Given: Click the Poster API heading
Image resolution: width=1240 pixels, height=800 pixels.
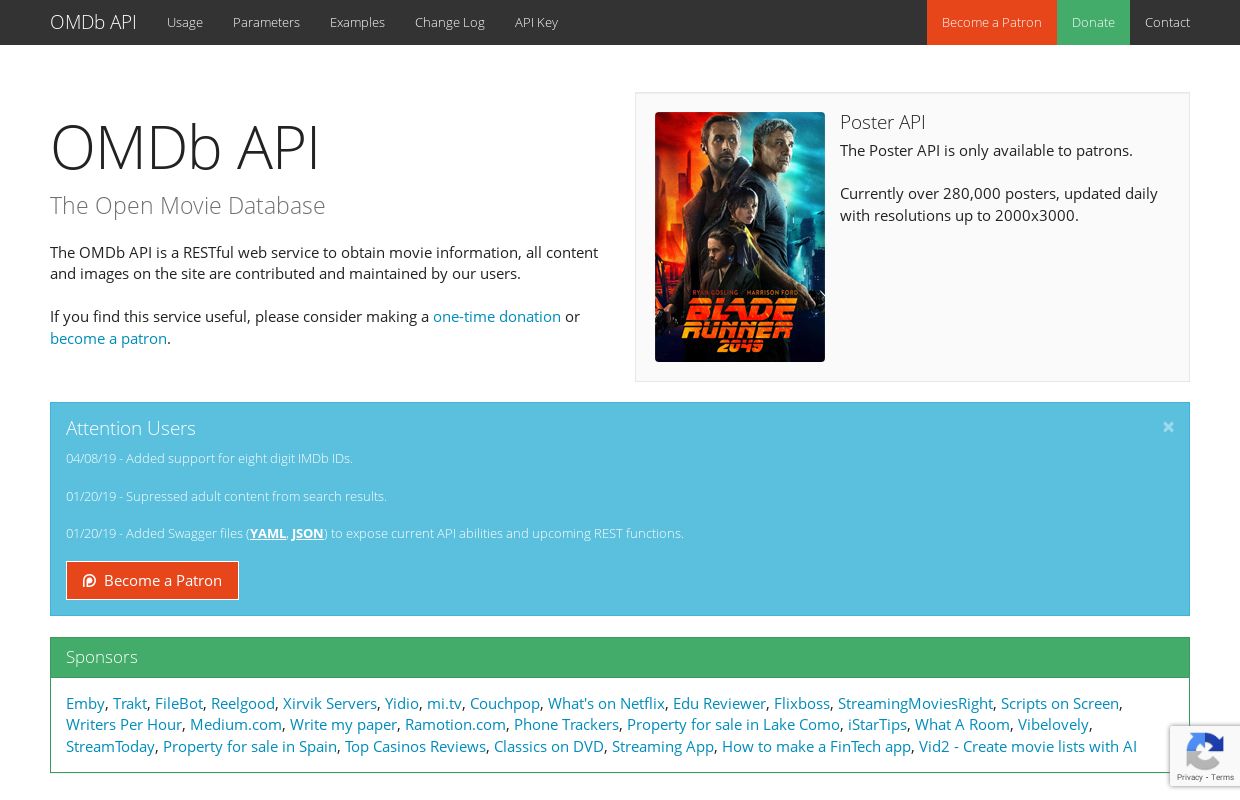Looking at the screenshot, I should (883, 122).
